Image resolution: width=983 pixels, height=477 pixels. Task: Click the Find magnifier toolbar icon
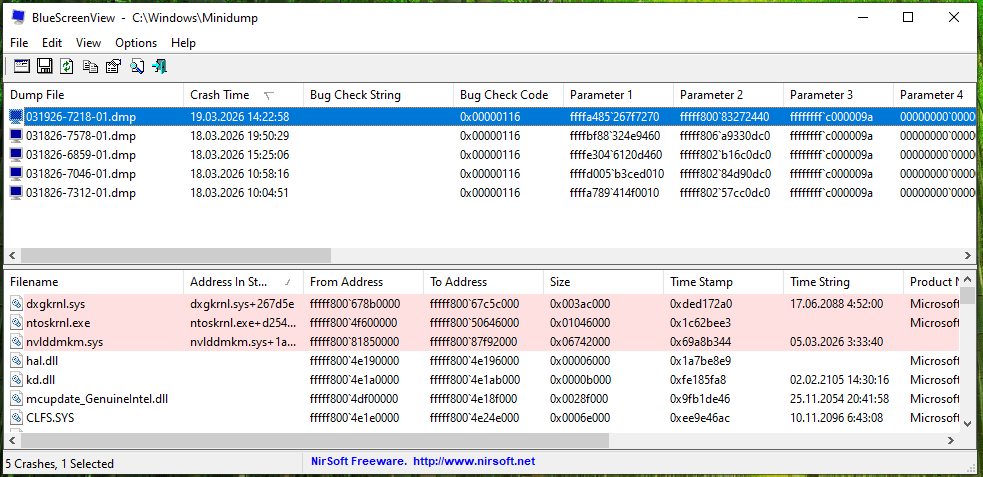pos(136,66)
